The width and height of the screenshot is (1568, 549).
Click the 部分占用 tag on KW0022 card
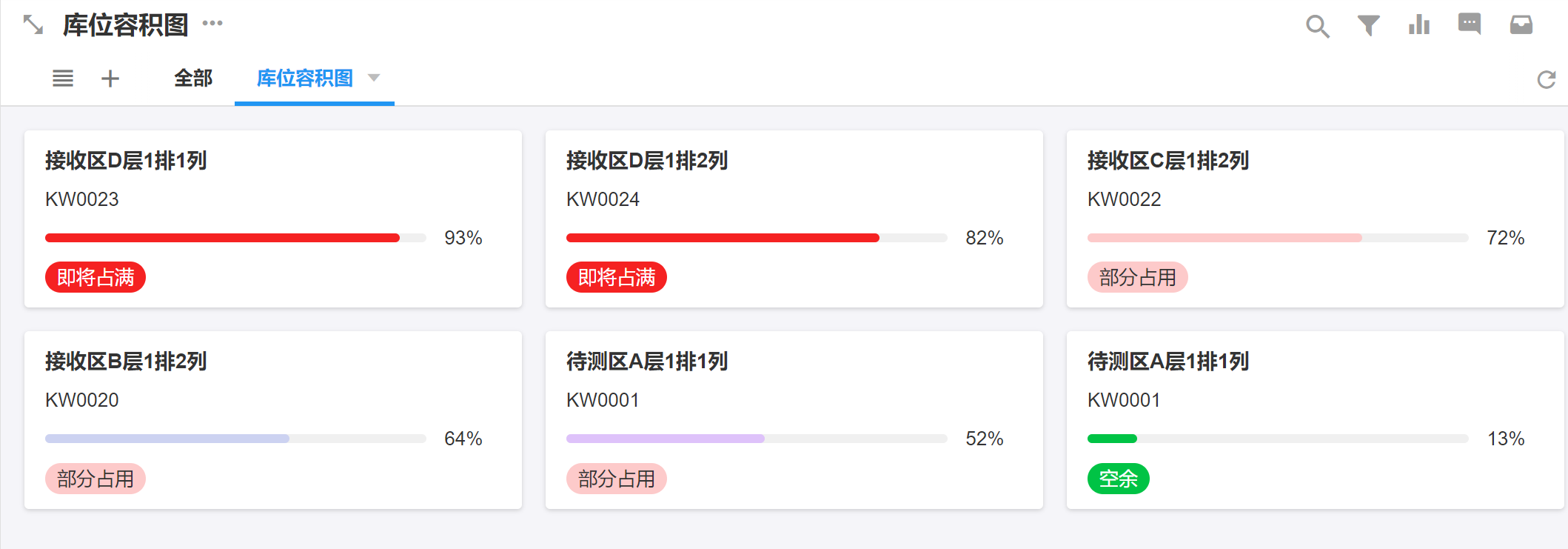point(1137,277)
